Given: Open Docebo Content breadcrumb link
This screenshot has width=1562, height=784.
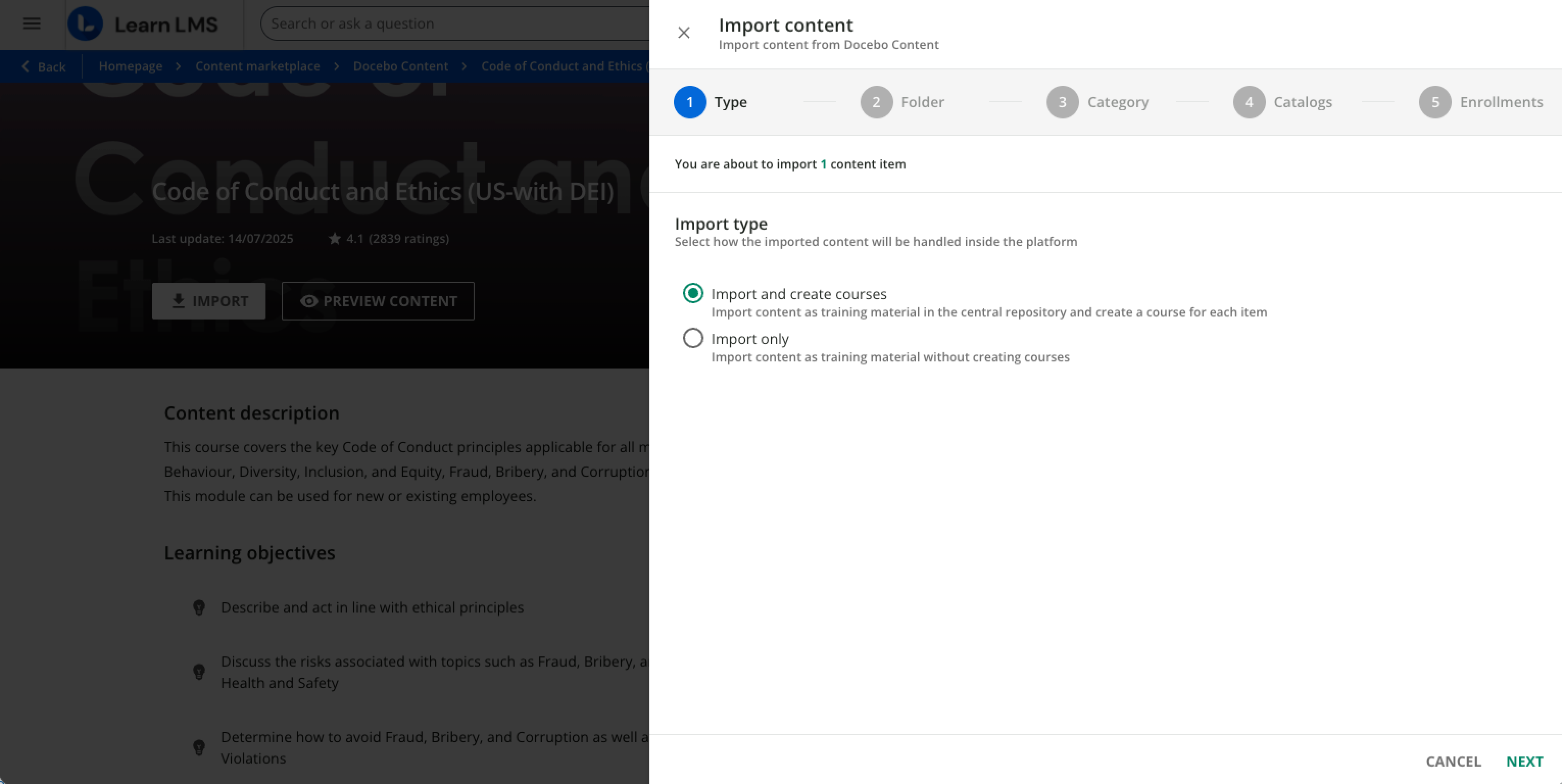Looking at the screenshot, I should (400, 66).
